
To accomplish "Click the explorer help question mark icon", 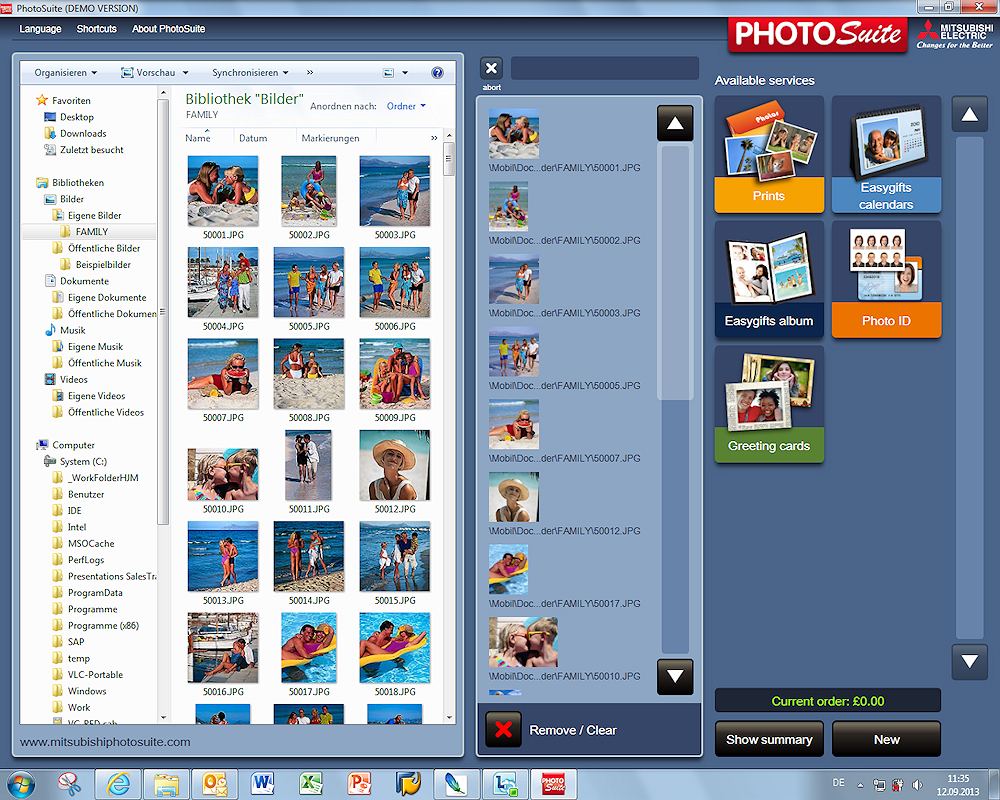I will (x=437, y=73).
